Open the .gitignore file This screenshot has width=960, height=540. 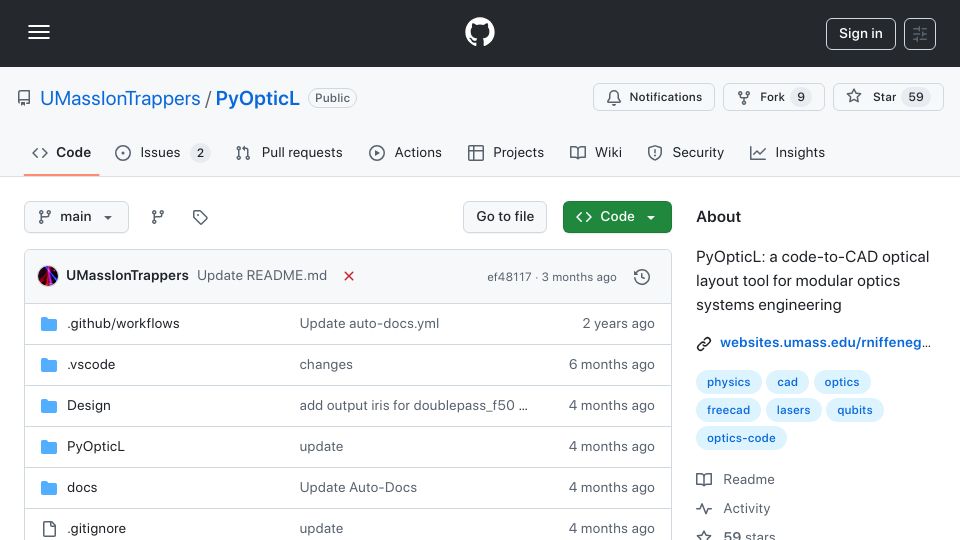[96, 528]
